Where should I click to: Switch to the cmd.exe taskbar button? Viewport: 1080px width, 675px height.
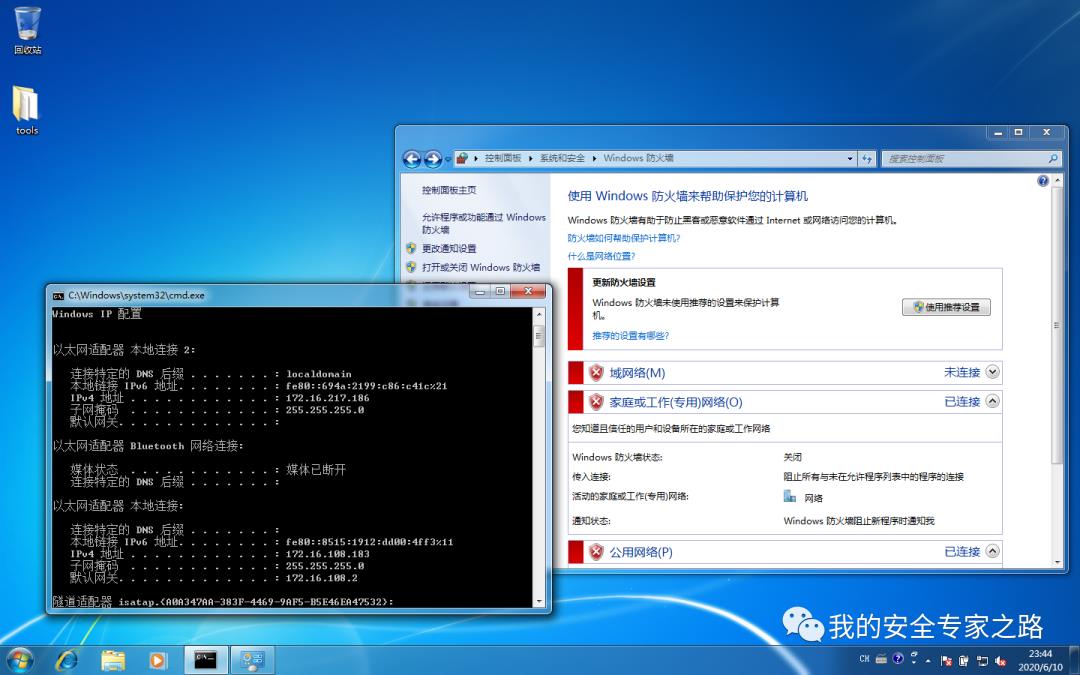(205, 660)
